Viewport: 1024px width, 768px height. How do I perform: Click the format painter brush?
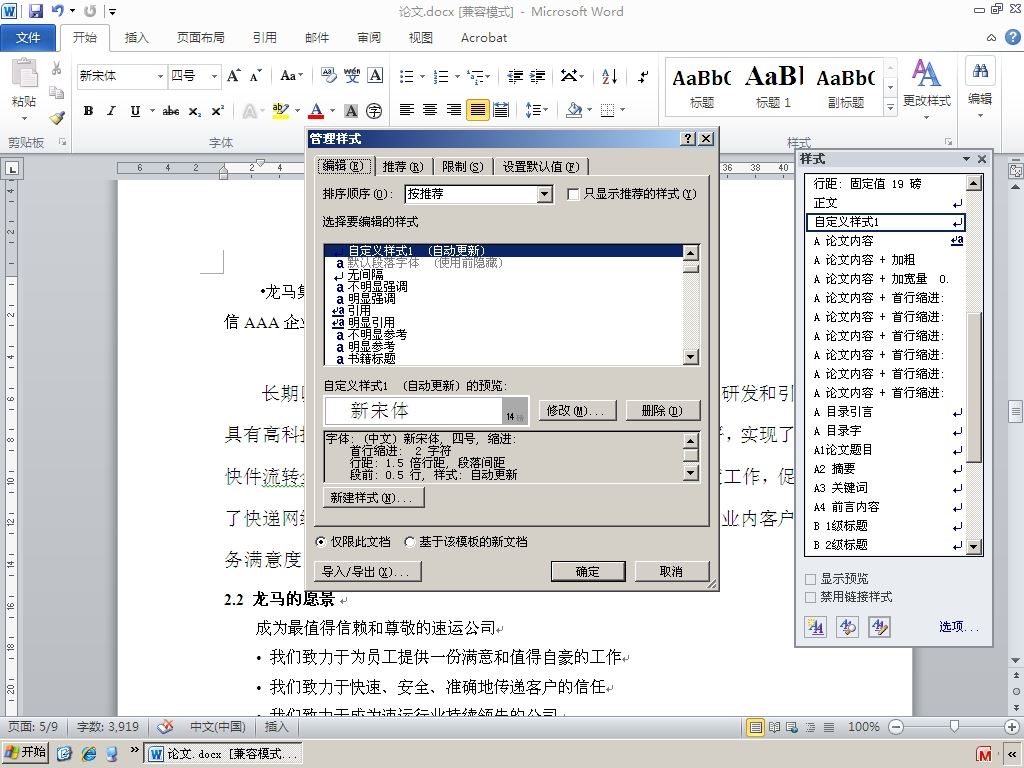coord(57,118)
